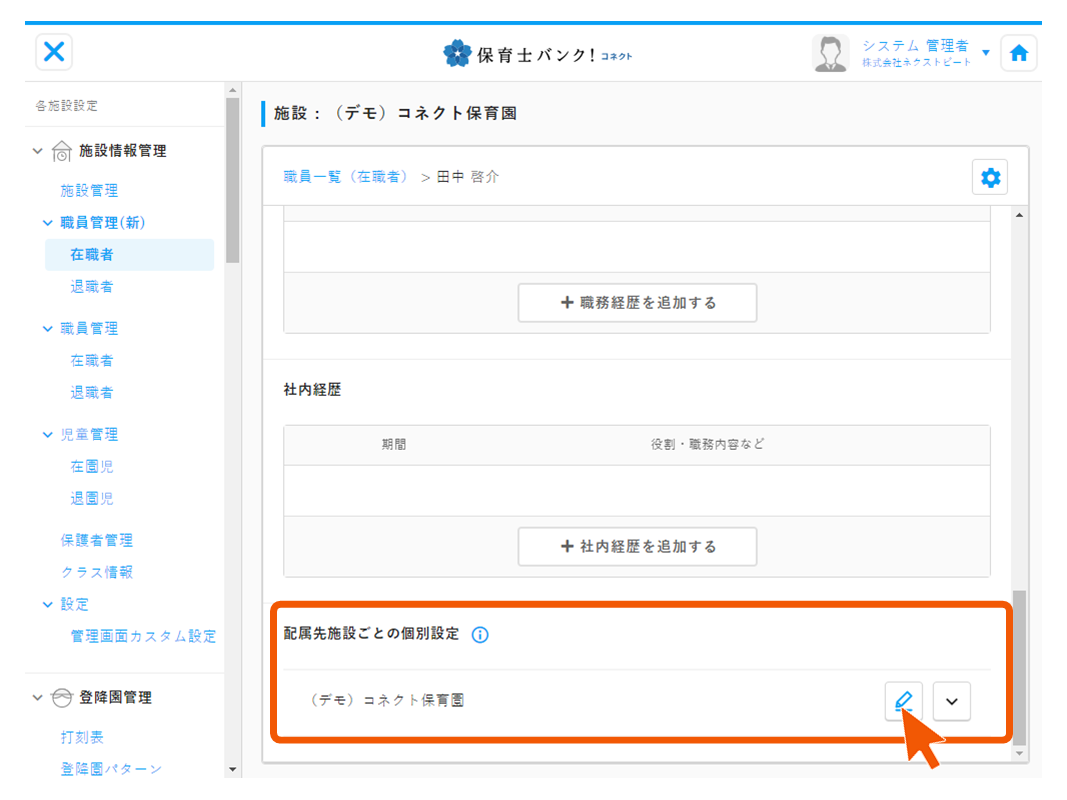Click the sidebar scroll down arrow
The image size is (1067, 800).
tap(233, 770)
